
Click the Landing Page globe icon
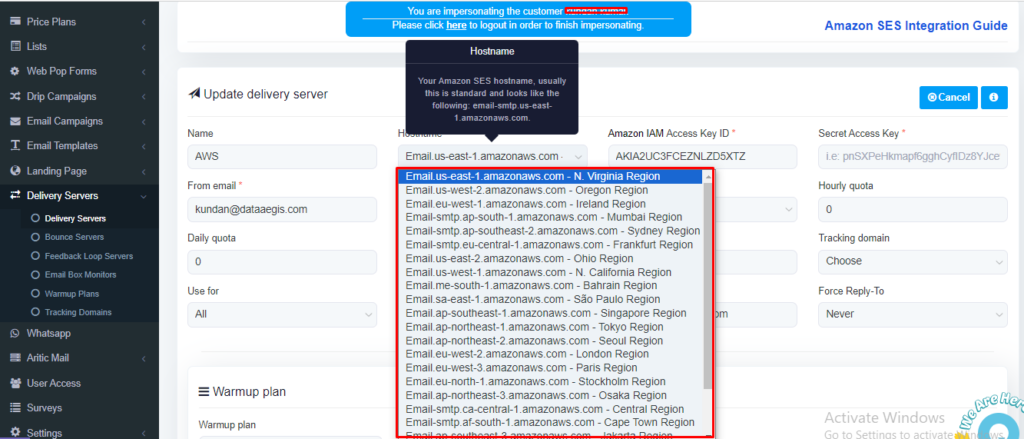tap(15, 171)
